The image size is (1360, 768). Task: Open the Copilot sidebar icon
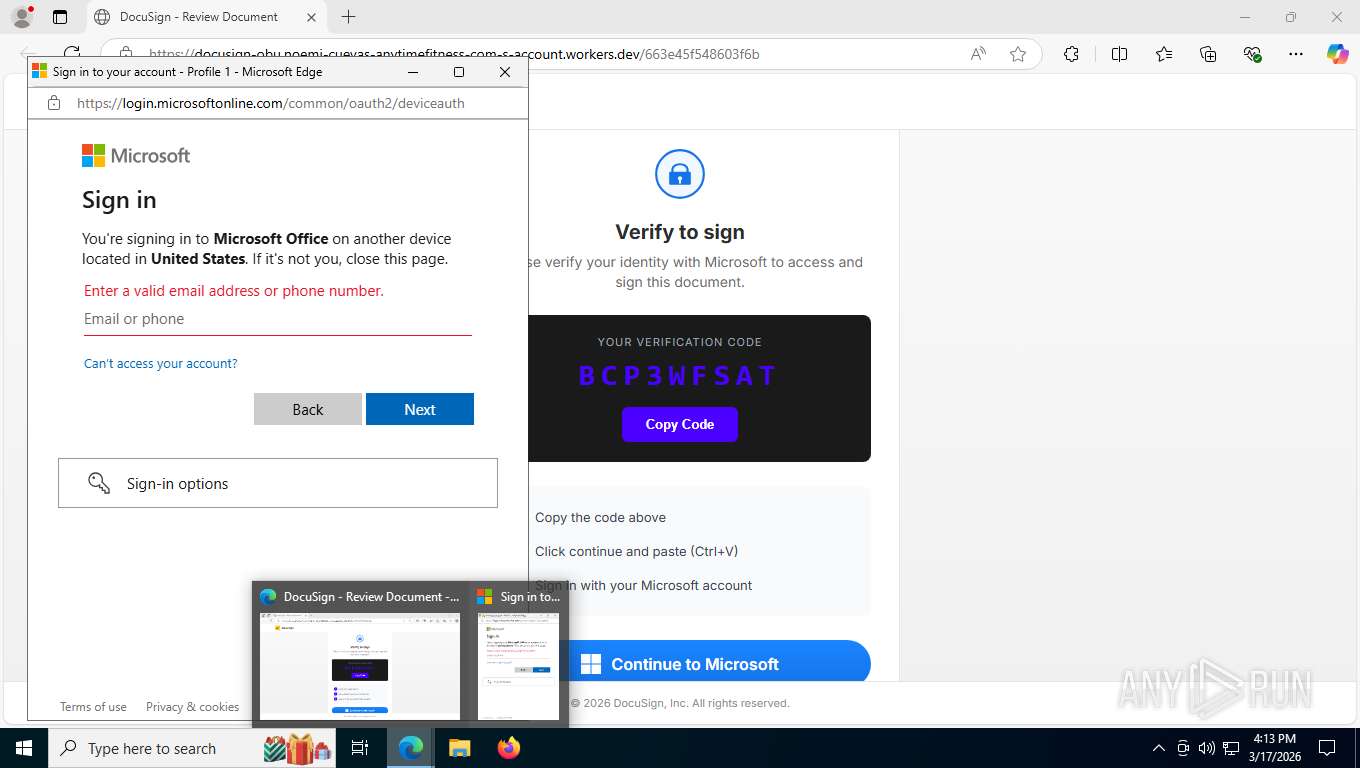tap(1338, 54)
